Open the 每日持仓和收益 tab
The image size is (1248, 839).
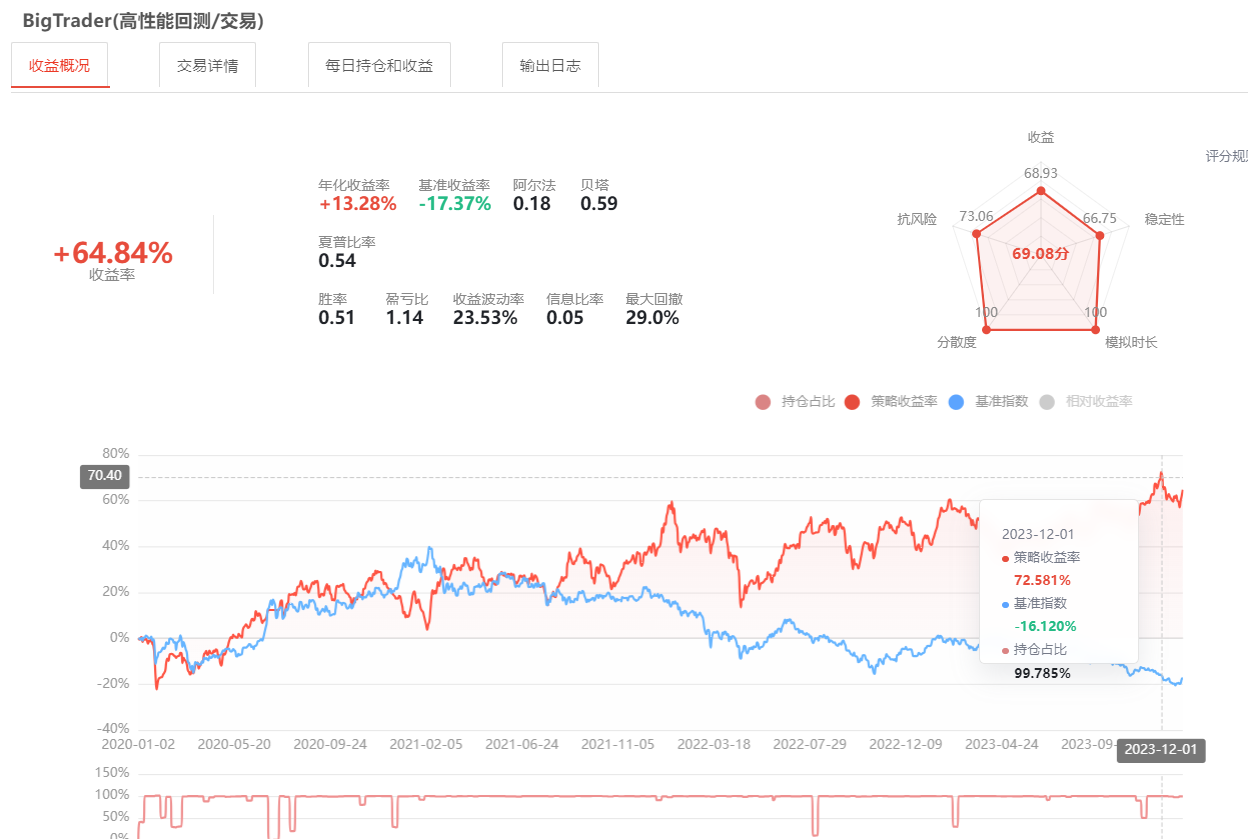pyautogui.click(x=379, y=66)
